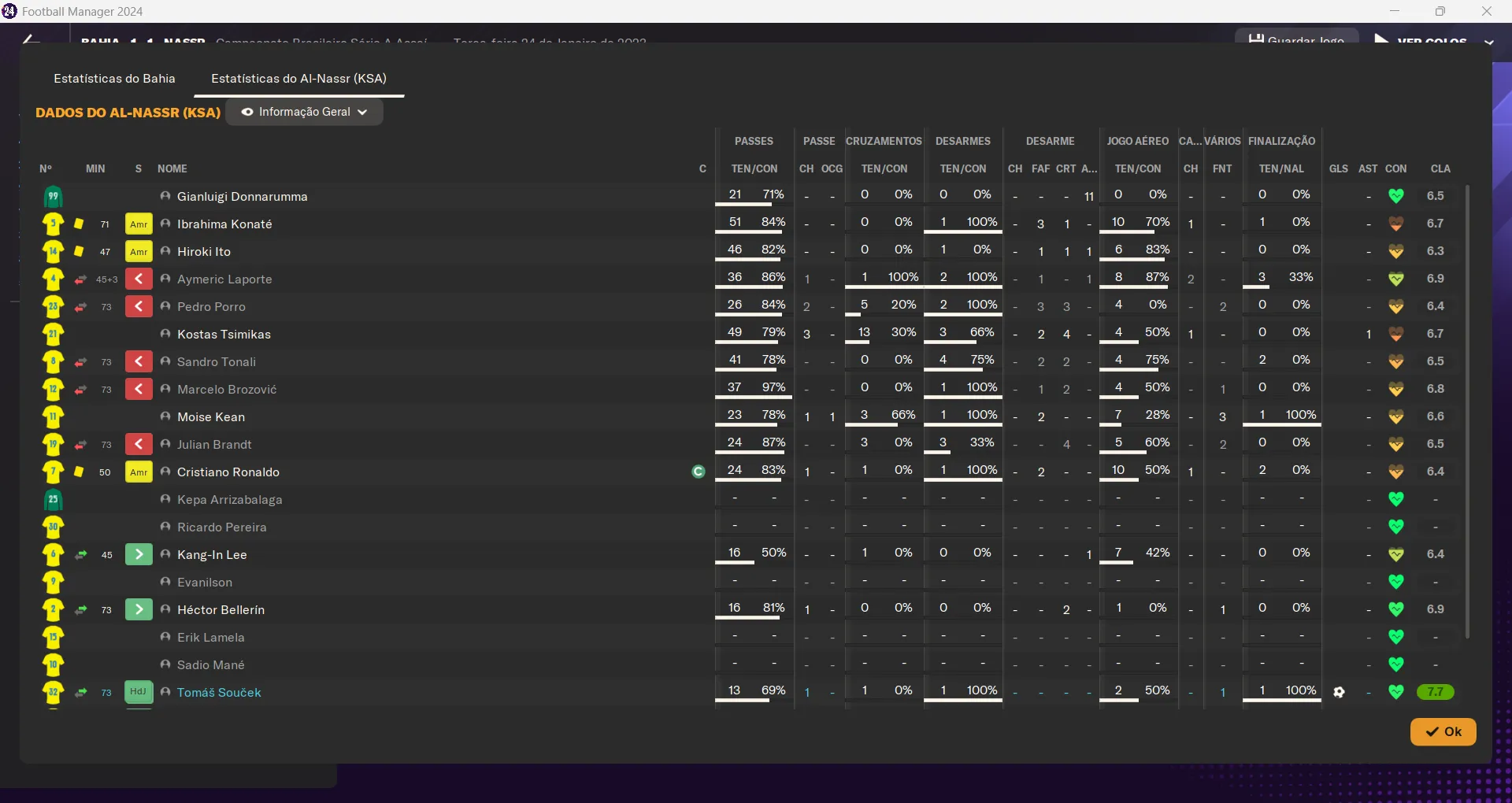Viewport: 1512px width, 803px height.
Task: Click Ricardo Pereira's person profile icon
Action: click(165, 527)
